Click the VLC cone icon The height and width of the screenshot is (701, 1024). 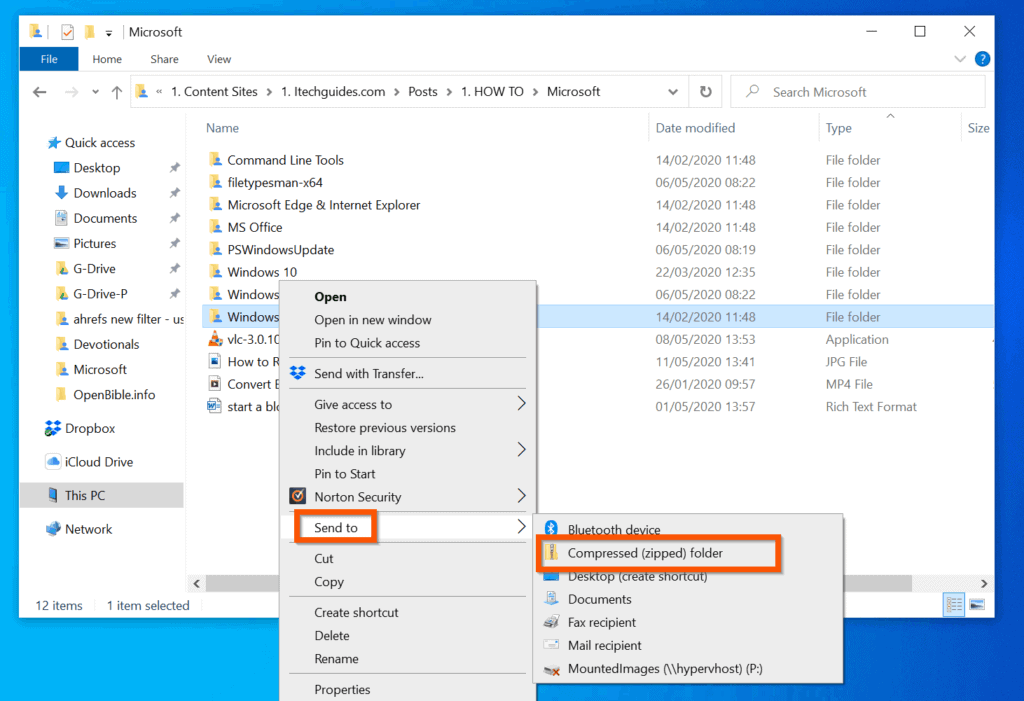[x=215, y=339]
